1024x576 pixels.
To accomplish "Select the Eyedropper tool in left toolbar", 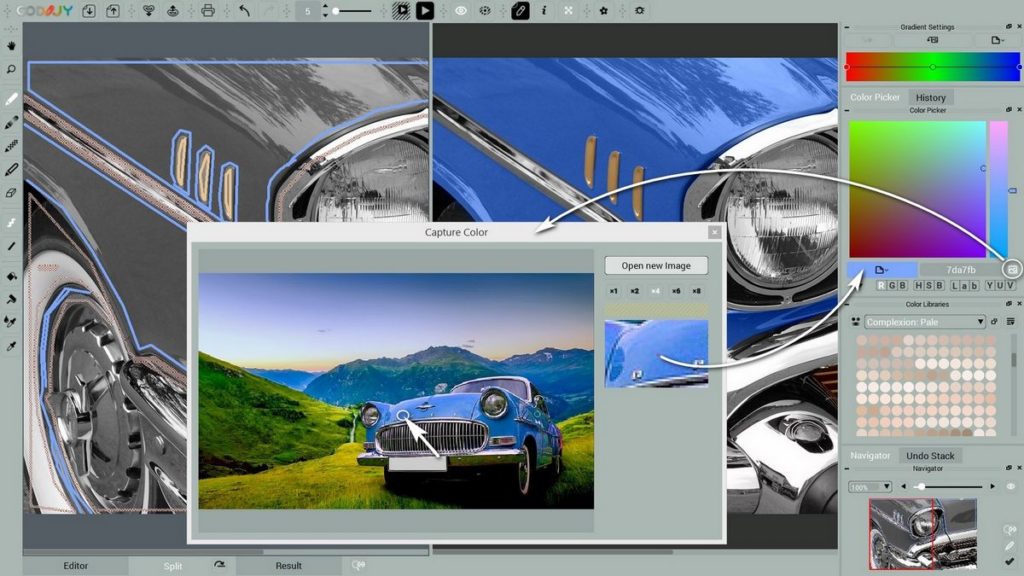I will [x=12, y=346].
